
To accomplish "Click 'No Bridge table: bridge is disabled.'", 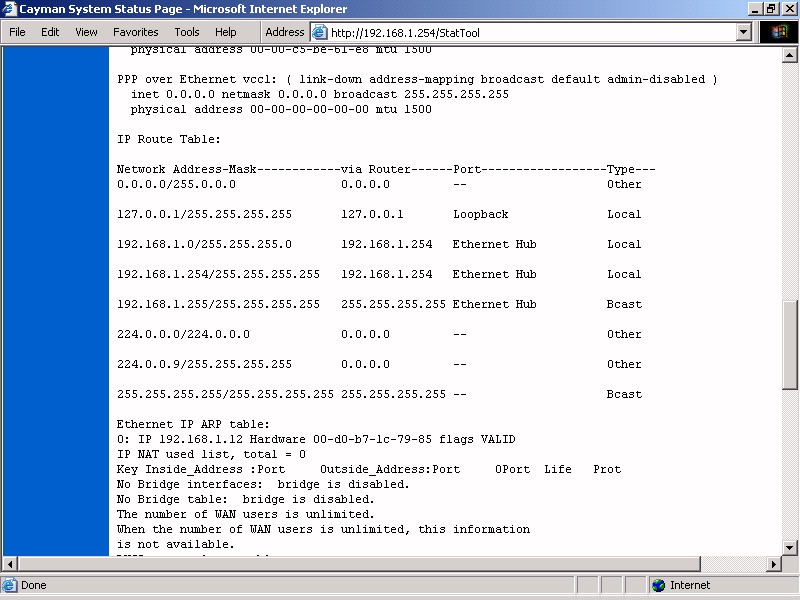I will (x=246, y=499).
